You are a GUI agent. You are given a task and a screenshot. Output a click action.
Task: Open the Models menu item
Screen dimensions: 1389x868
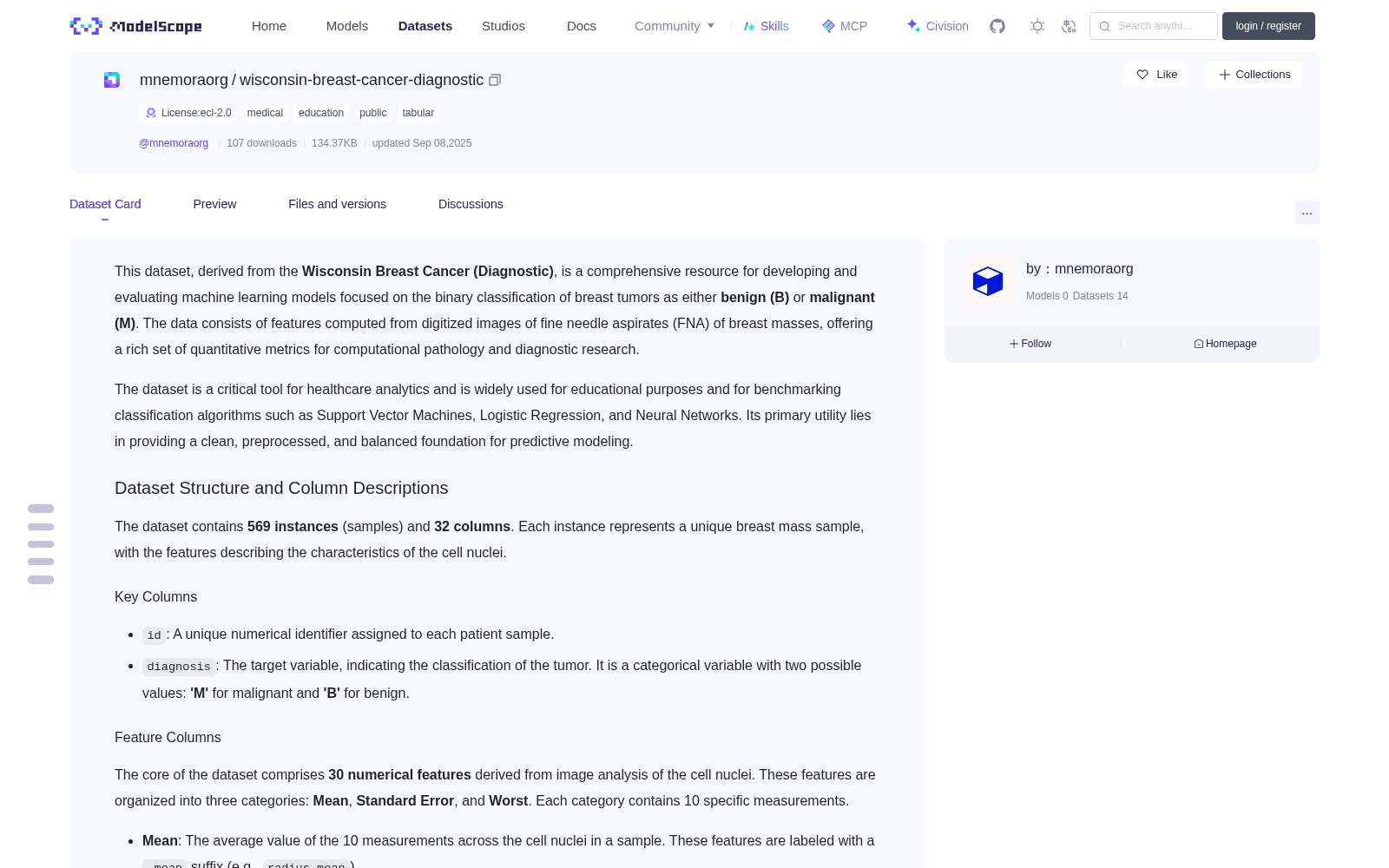tap(347, 26)
